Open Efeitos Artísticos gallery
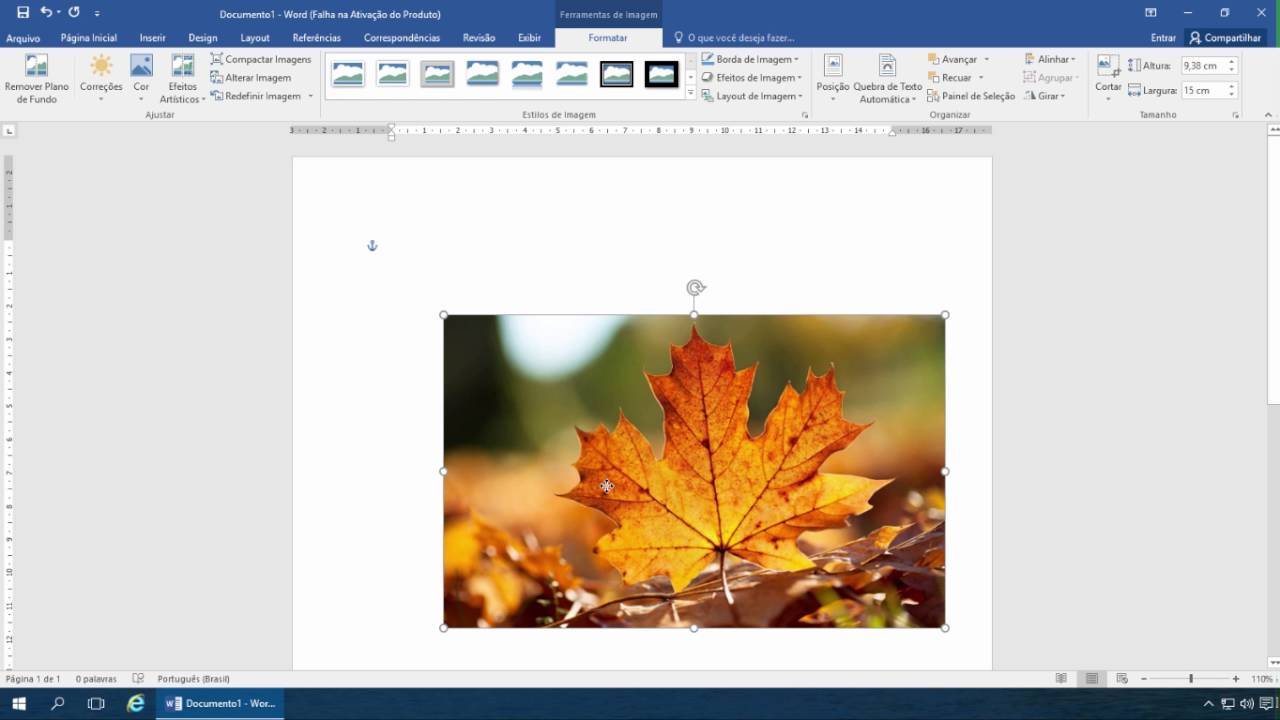The width and height of the screenshot is (1280, 720). coord(183,79)
